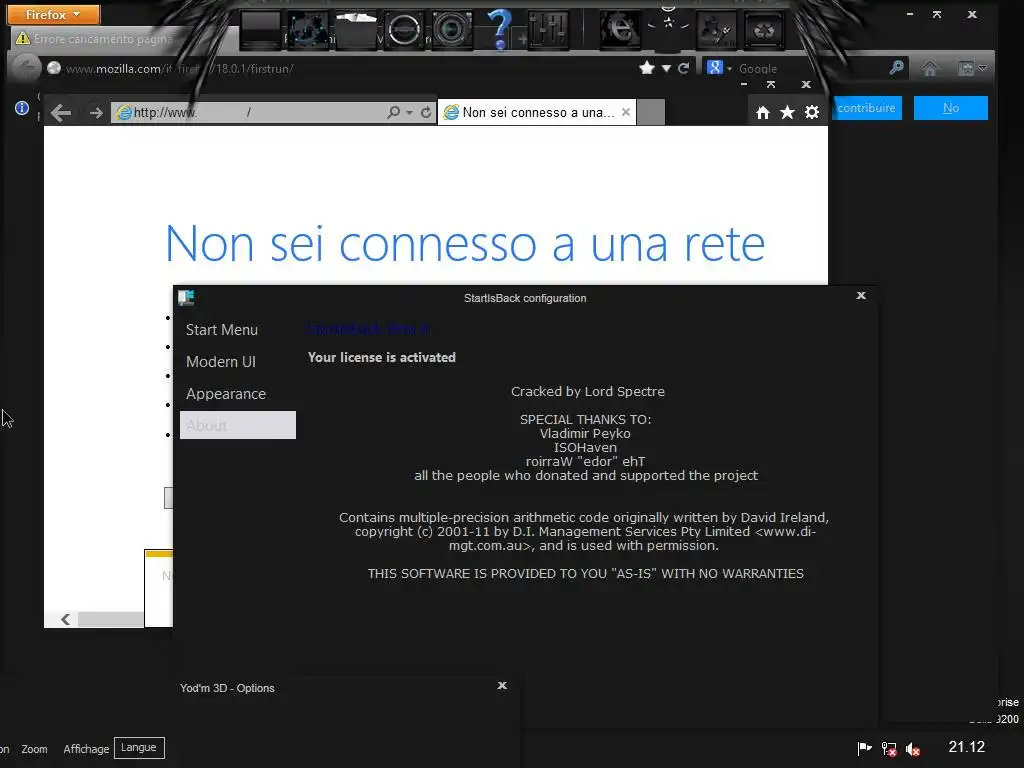1024x768 pixels.
Task: Open the dock recycle bin icon
Action: [x=764, y=30]
